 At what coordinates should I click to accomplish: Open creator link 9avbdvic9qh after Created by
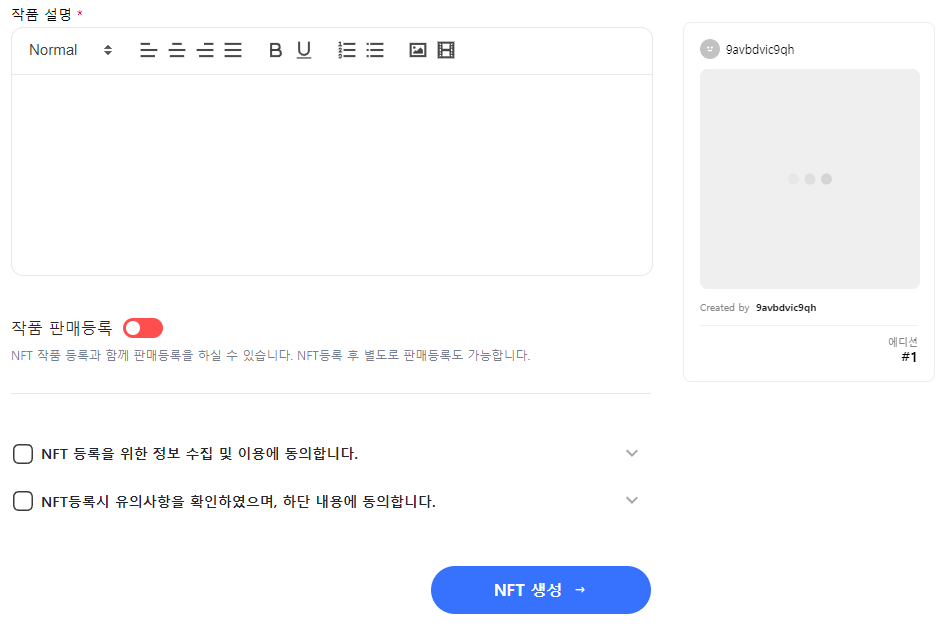coord(786,308)
